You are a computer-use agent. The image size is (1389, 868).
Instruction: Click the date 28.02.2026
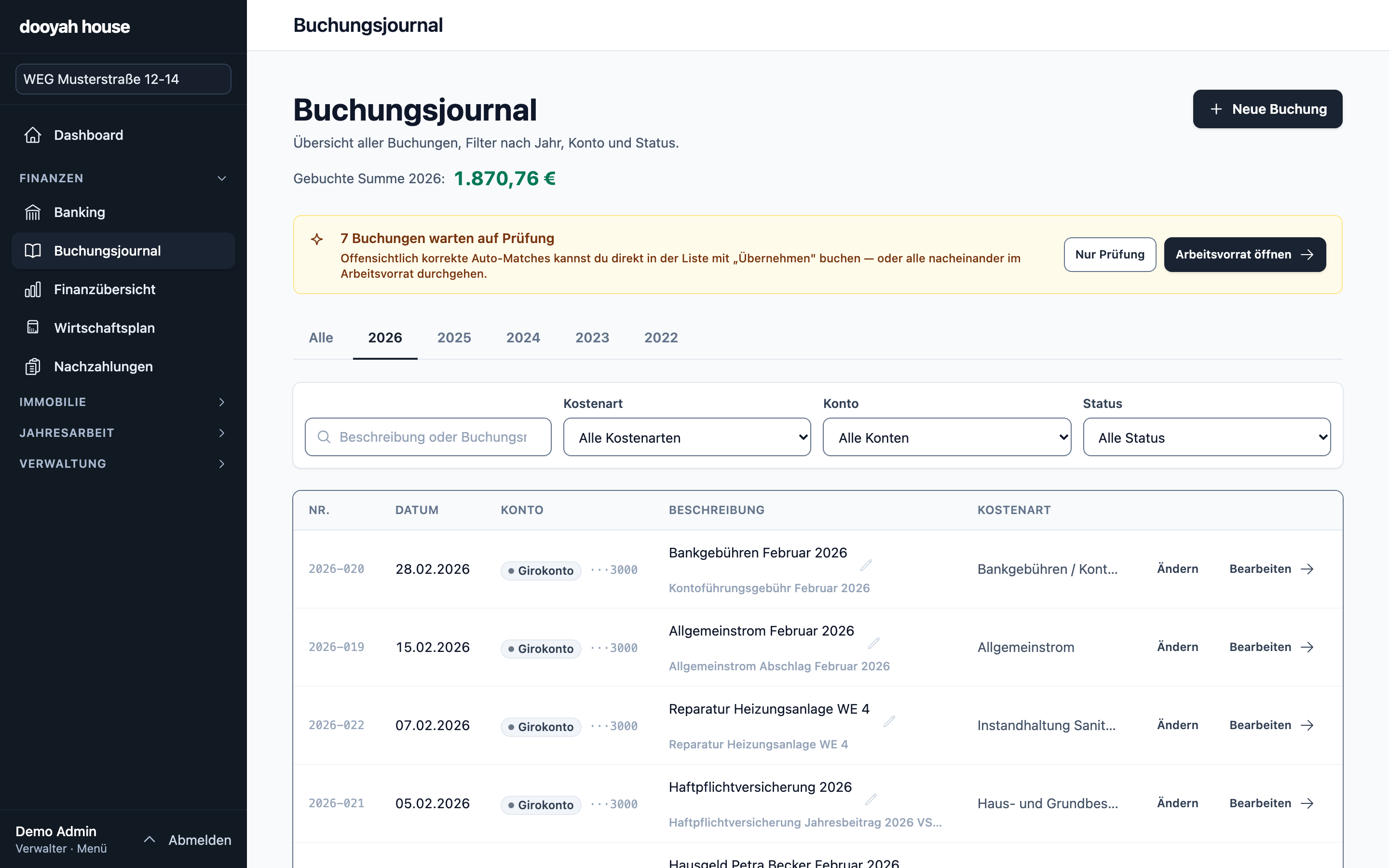point(433,569)
